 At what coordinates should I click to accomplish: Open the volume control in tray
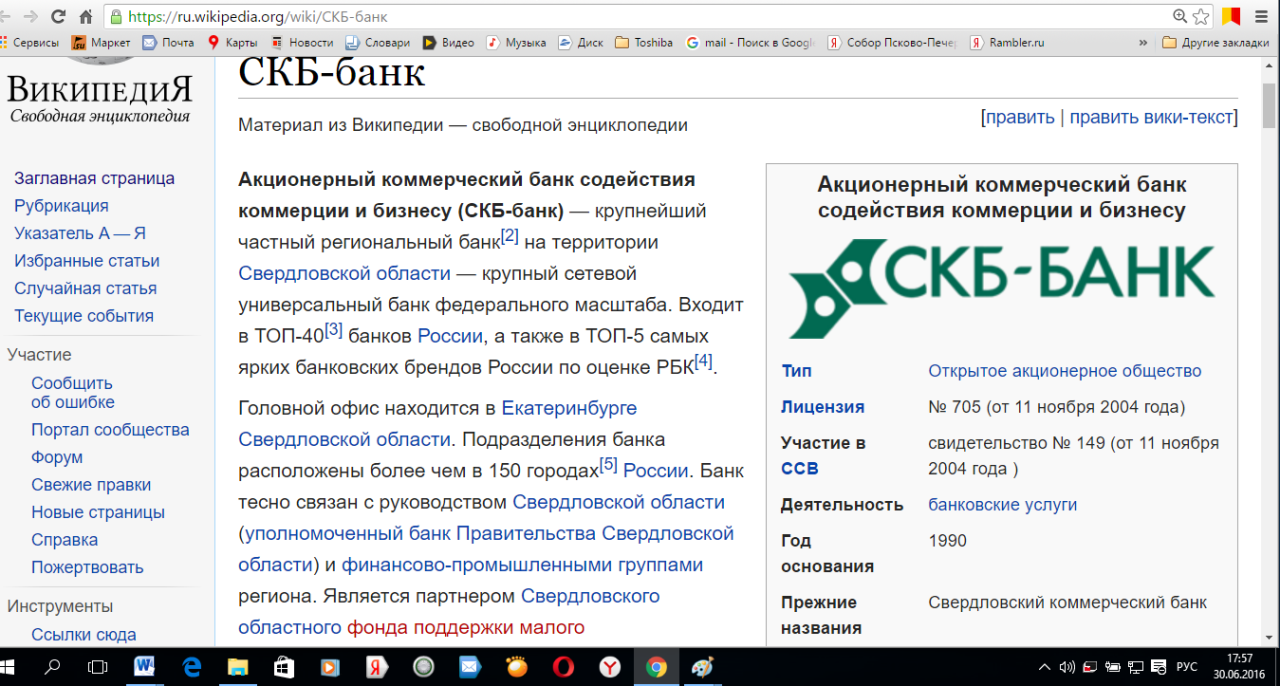(x=1067, y=666)
